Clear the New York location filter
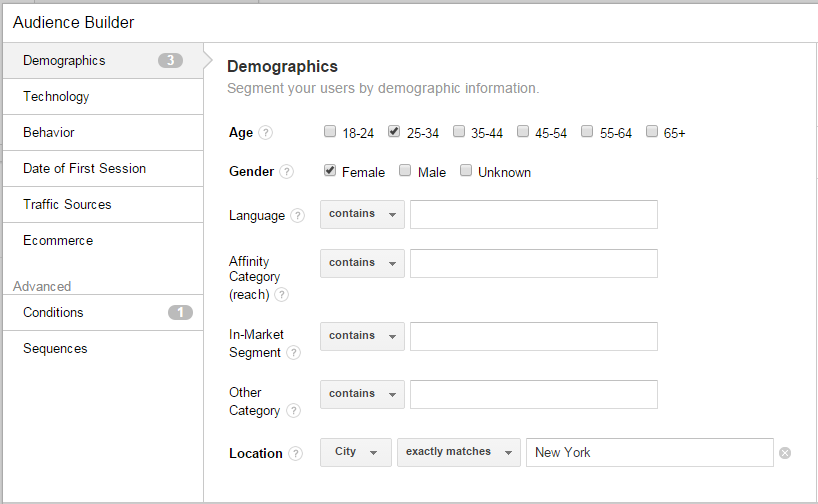This screenshot has height=504, width=818. click(785, 453)
